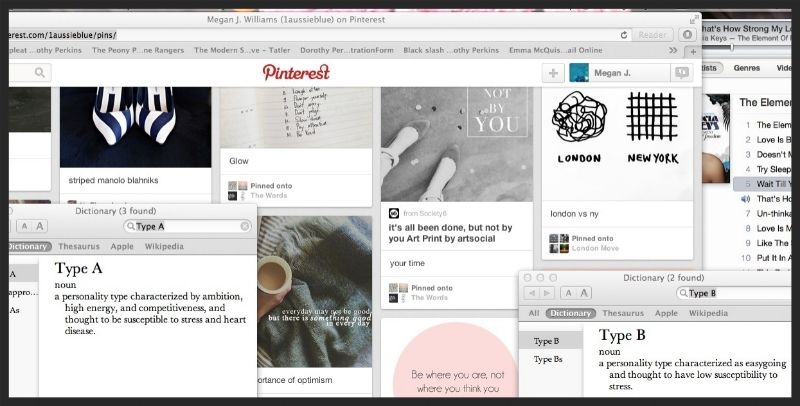Screen dimensions: 800x406
Task: Select the Wikipedia tab in the Type B dictionary
Action: [708, 313]
